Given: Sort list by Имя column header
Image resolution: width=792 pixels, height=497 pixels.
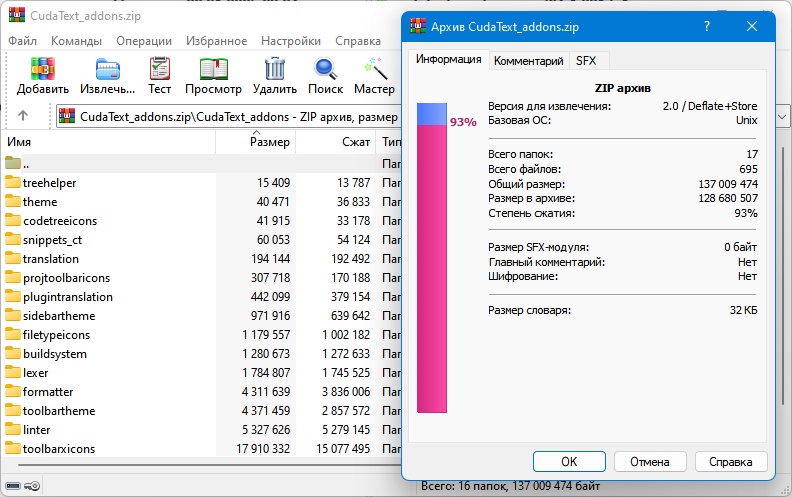Looking at the screenshot, I should pyautogui.click(x=109, y=142).
